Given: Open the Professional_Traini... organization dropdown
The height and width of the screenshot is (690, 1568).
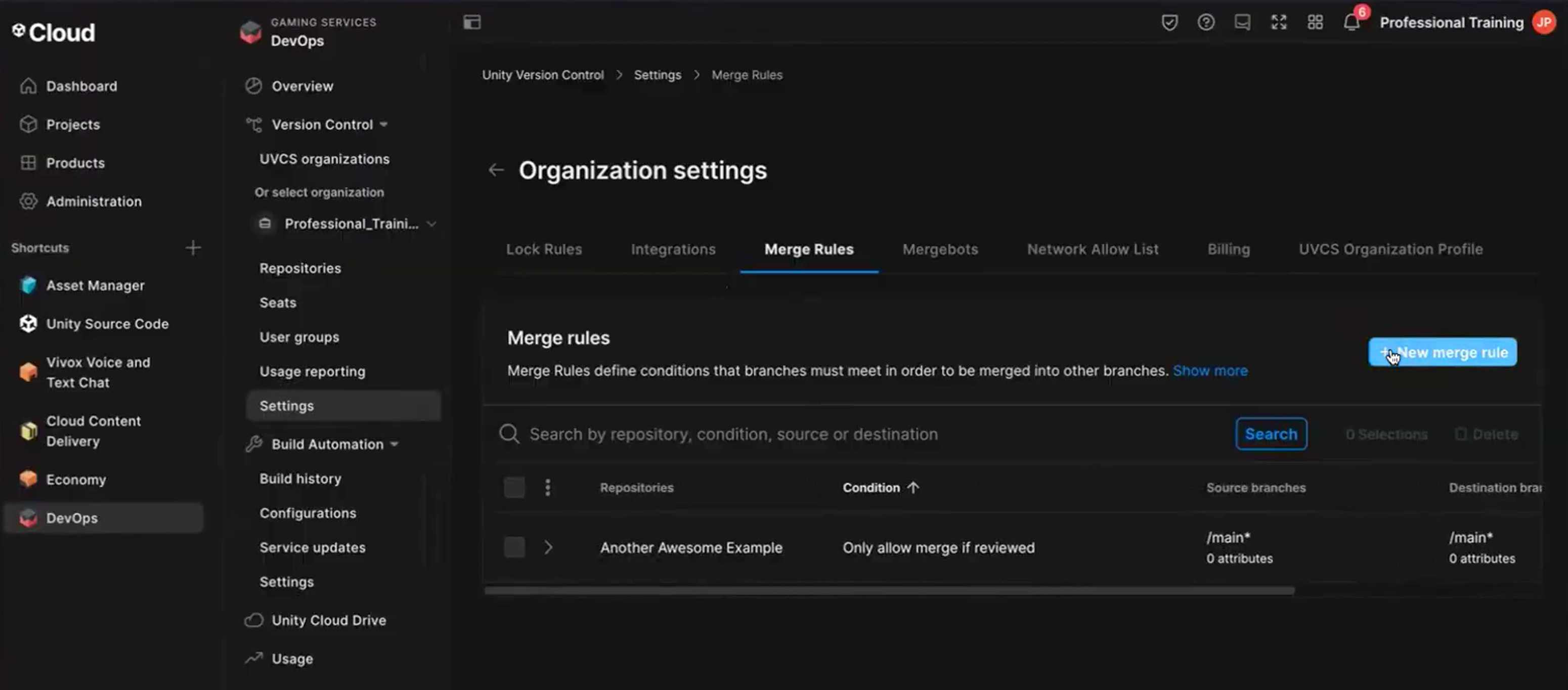Looking at the screenshot, I should (x=347, y=224).
